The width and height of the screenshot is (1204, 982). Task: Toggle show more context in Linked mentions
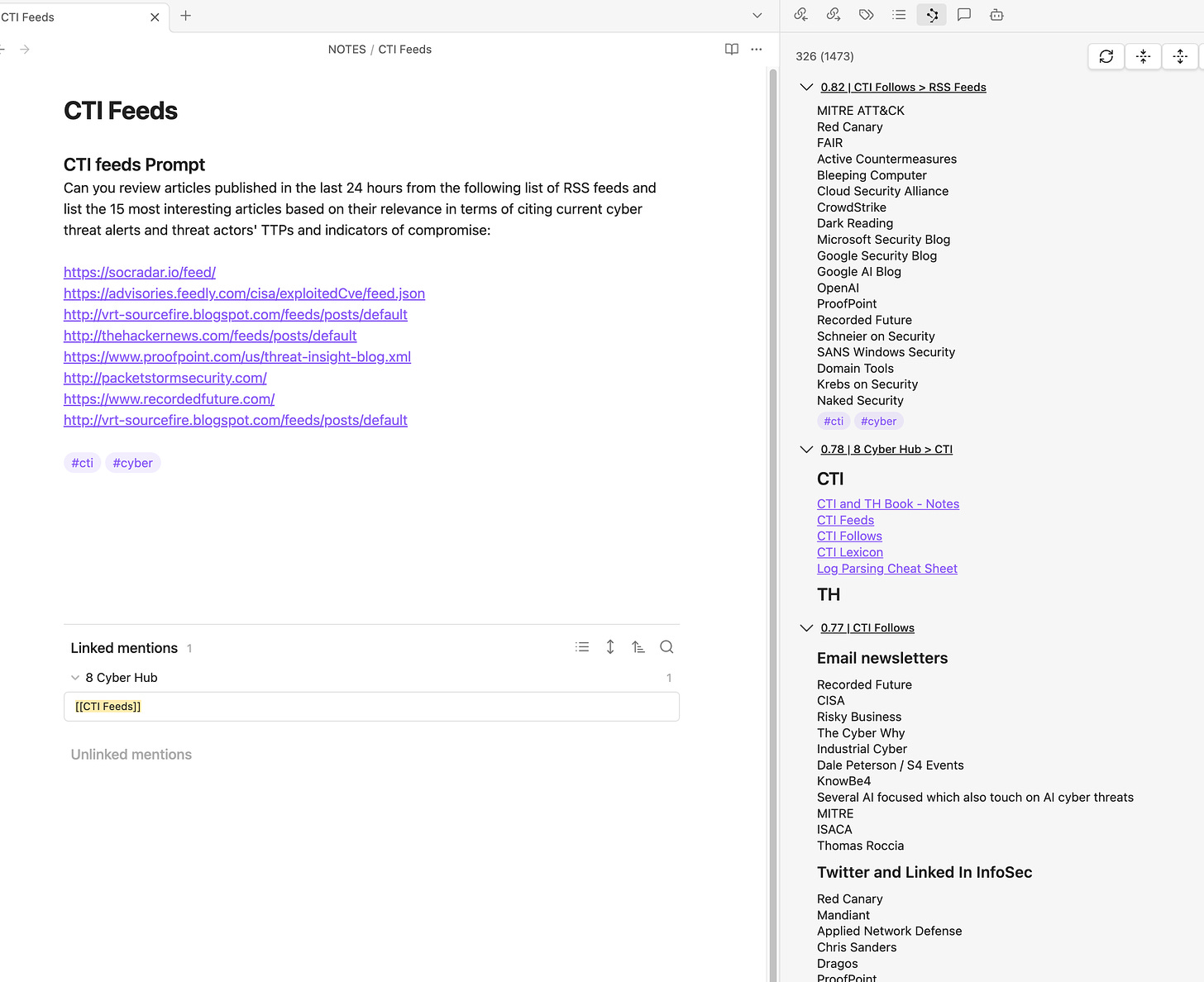point(610,647)
